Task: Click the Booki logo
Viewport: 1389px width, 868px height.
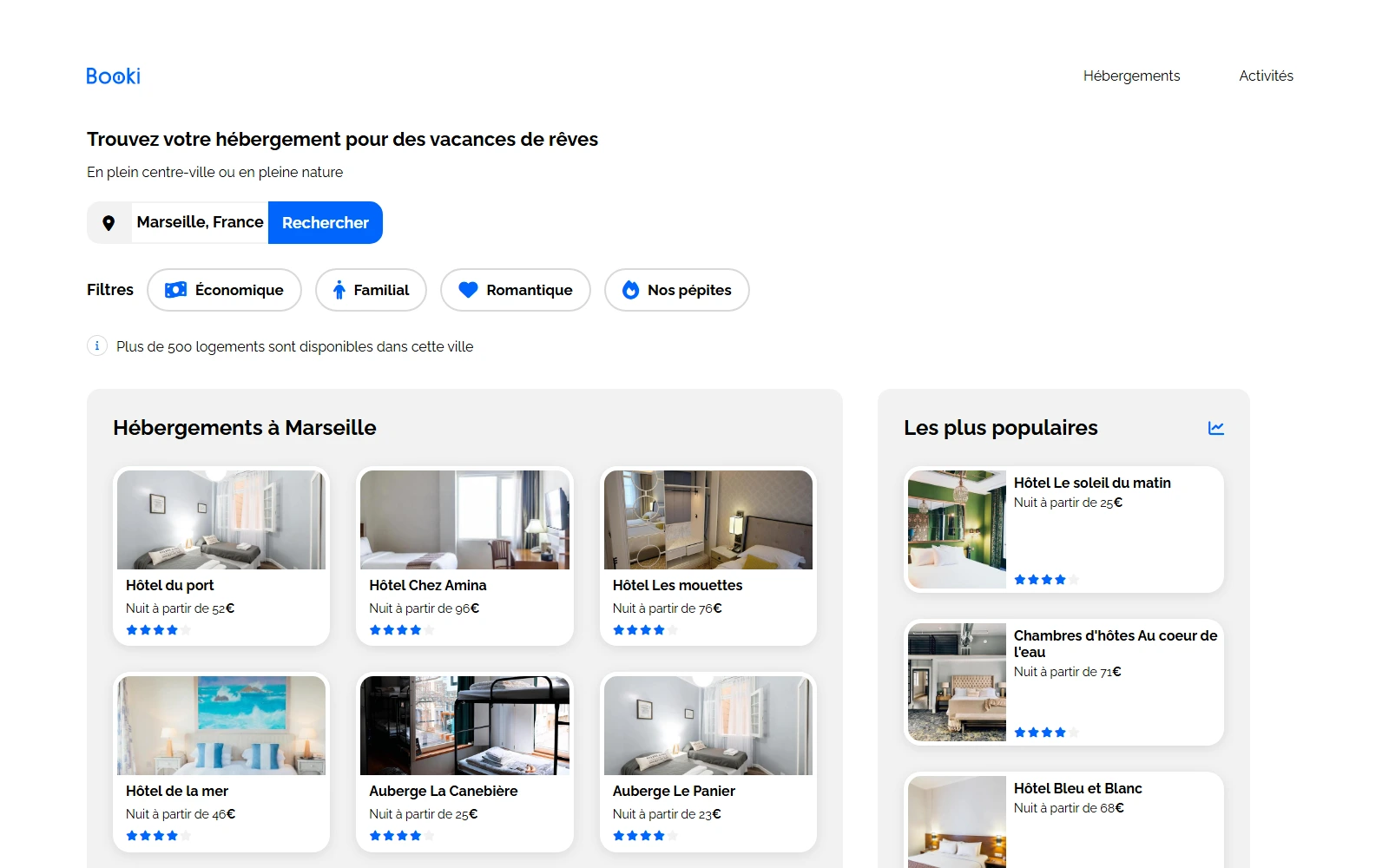Action: (113, 76)
